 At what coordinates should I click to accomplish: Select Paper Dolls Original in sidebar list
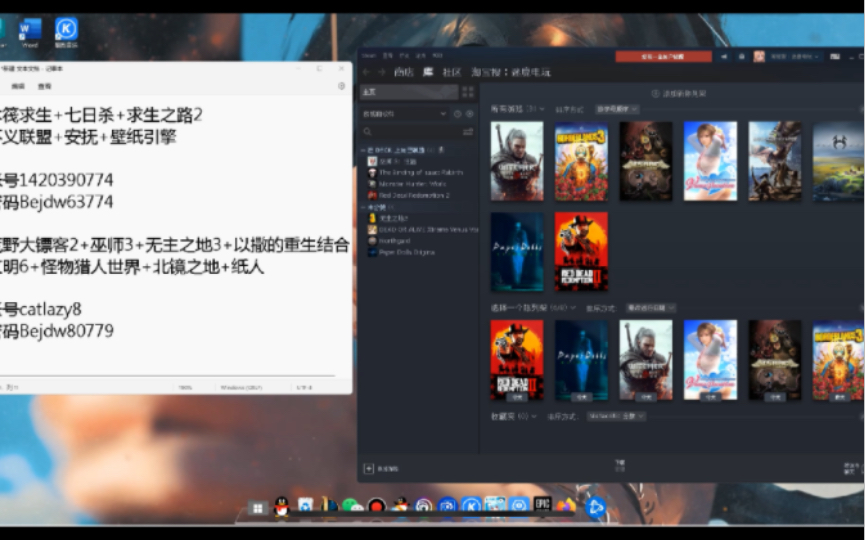(x=402, y=252)
